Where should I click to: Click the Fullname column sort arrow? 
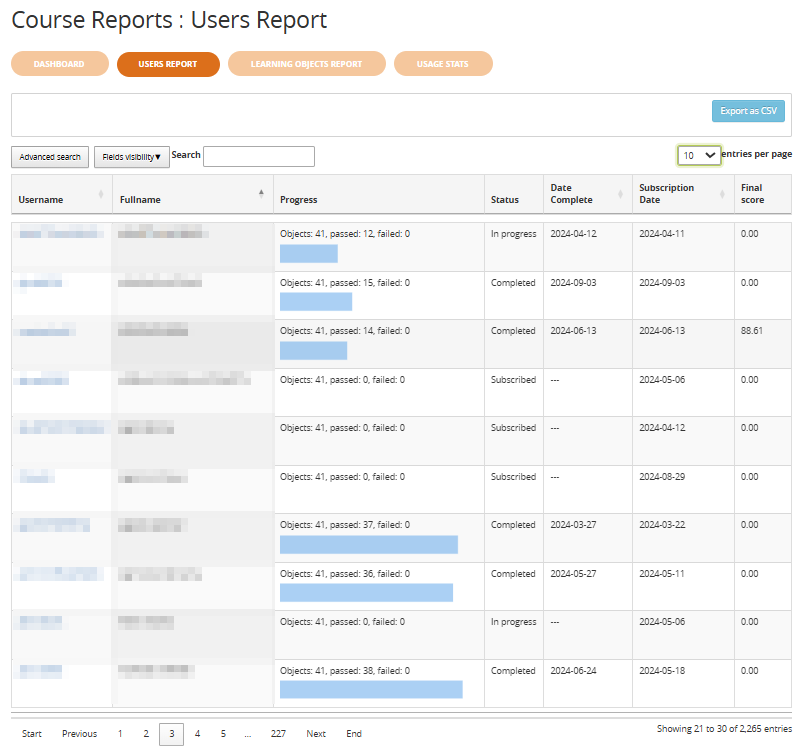coord(262,193)
